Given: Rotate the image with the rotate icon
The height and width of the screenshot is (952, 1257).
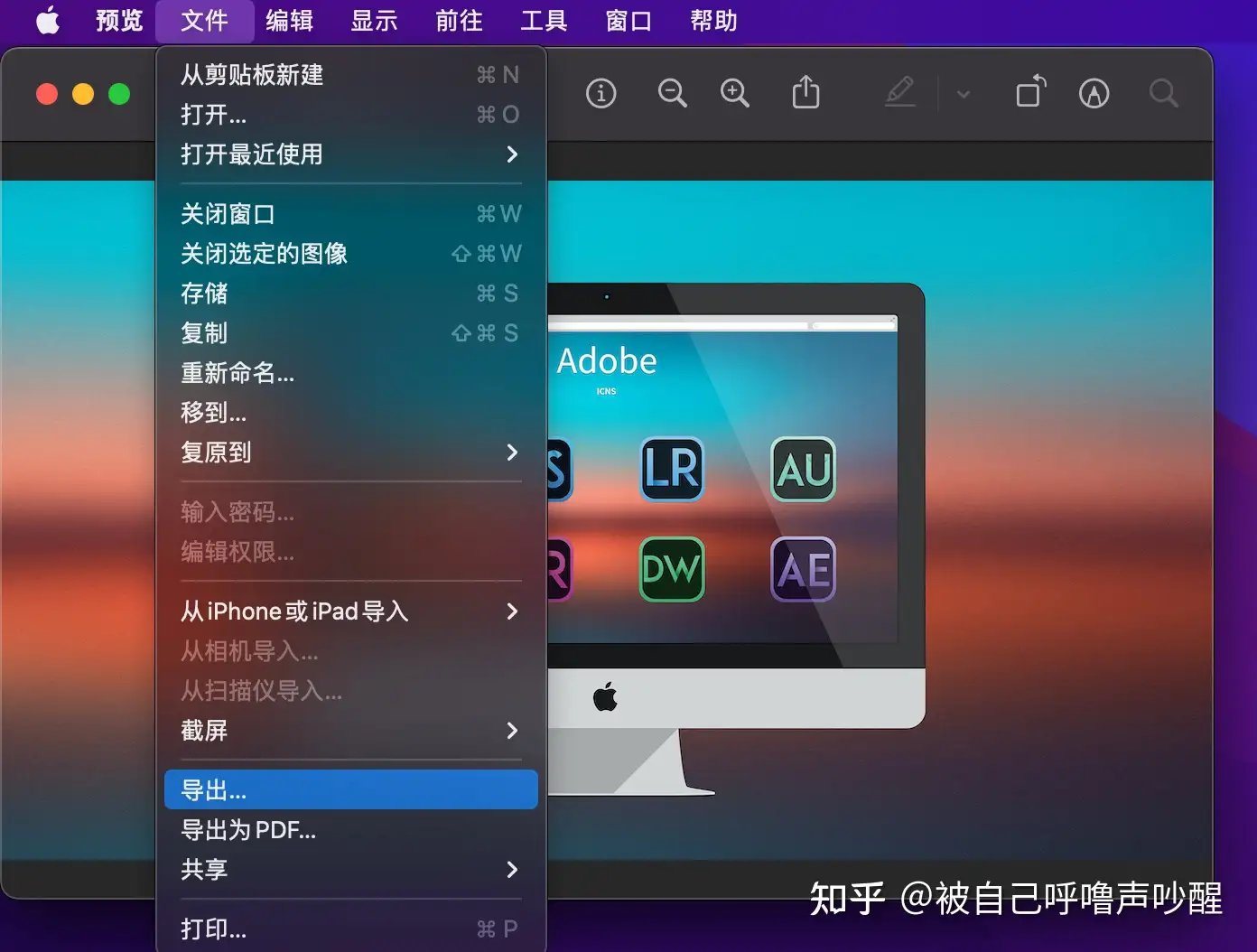Looking at the screenshot, I should pos(1030,92).
